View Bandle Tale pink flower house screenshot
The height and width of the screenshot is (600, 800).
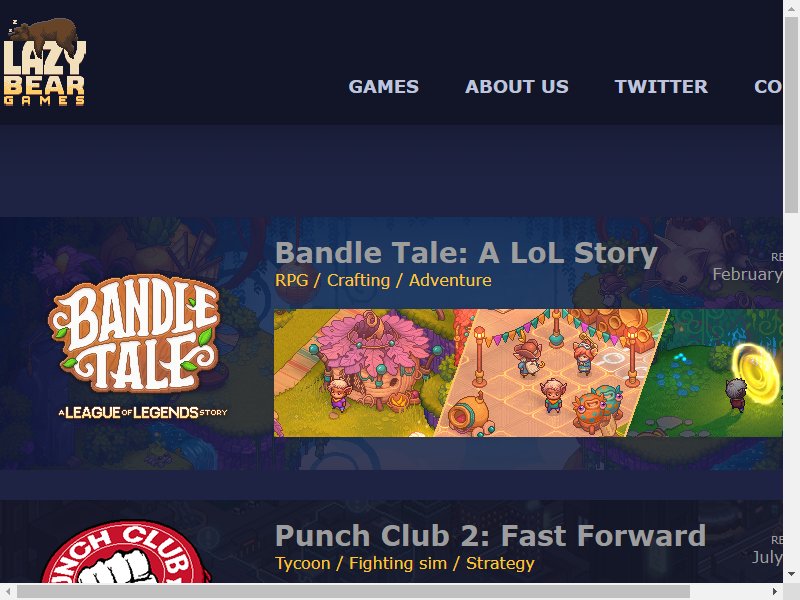coord(365,372)
